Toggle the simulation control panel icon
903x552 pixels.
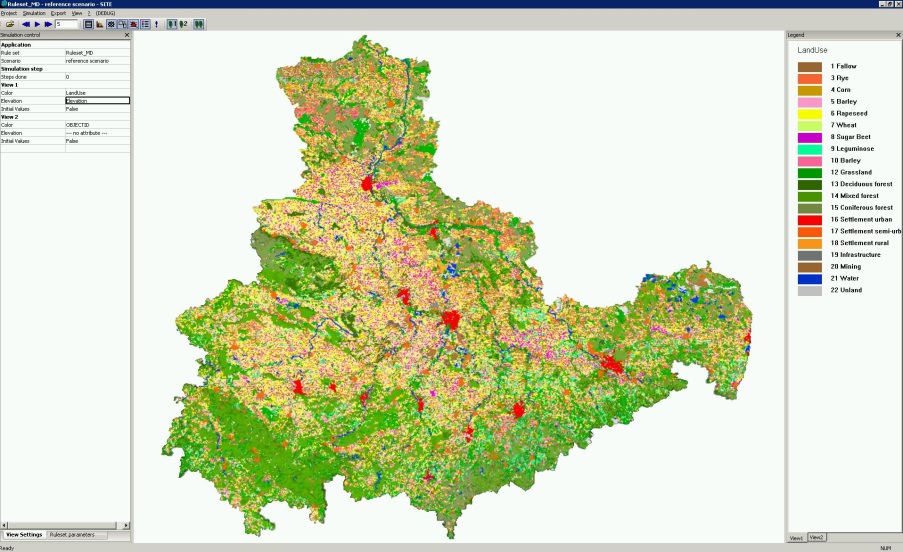pos(88,24)
